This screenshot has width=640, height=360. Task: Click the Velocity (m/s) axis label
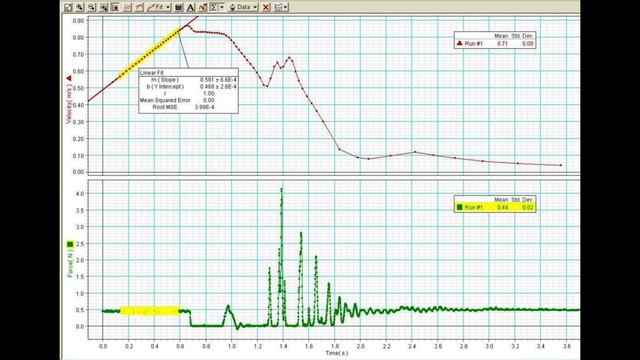coord(69,104)
